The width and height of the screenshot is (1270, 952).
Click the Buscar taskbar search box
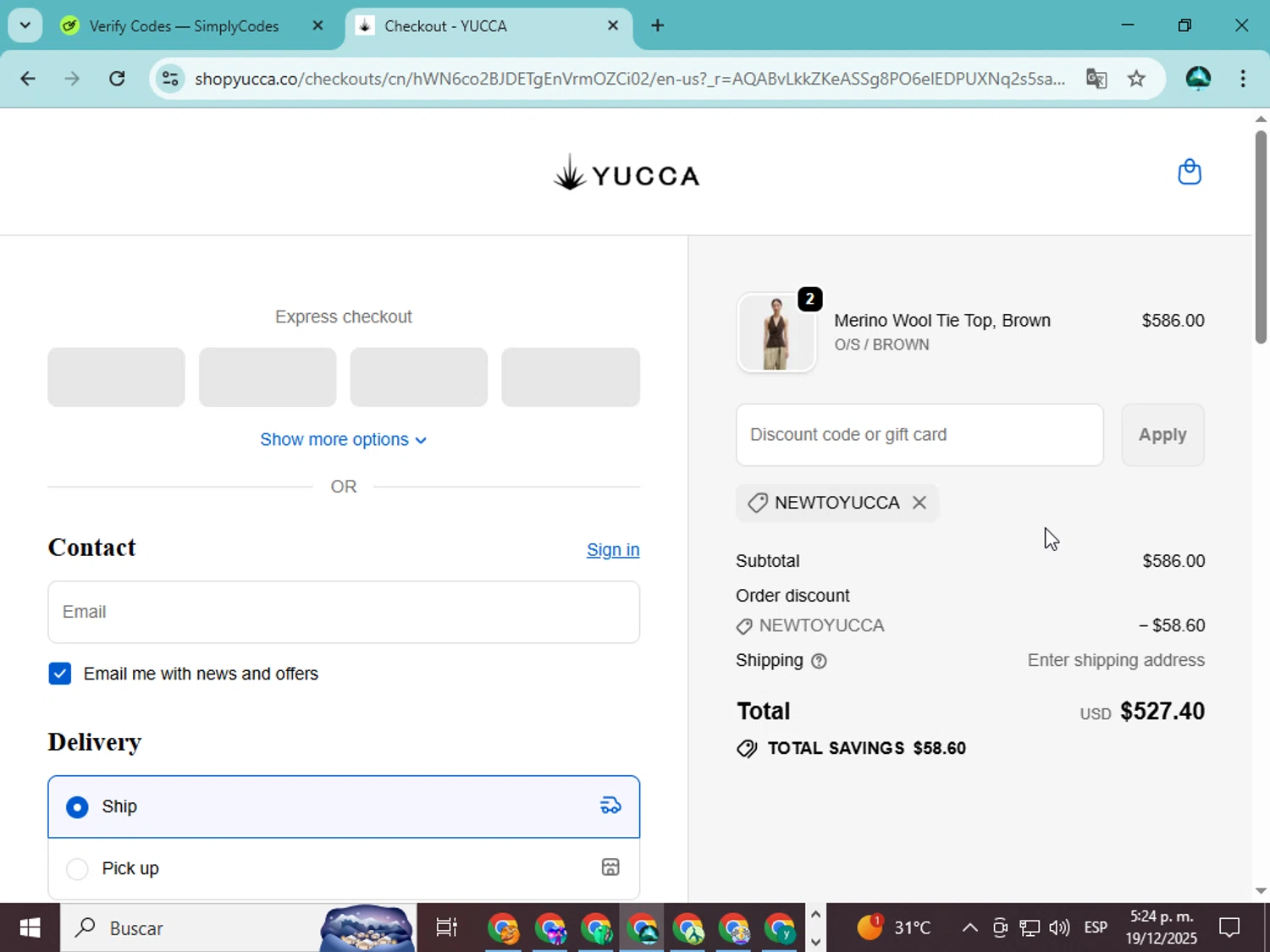tap(238, 928)
